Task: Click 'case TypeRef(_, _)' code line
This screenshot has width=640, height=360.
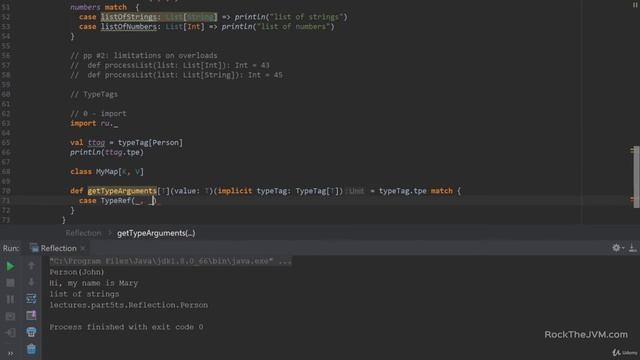Action: point(118,200)
